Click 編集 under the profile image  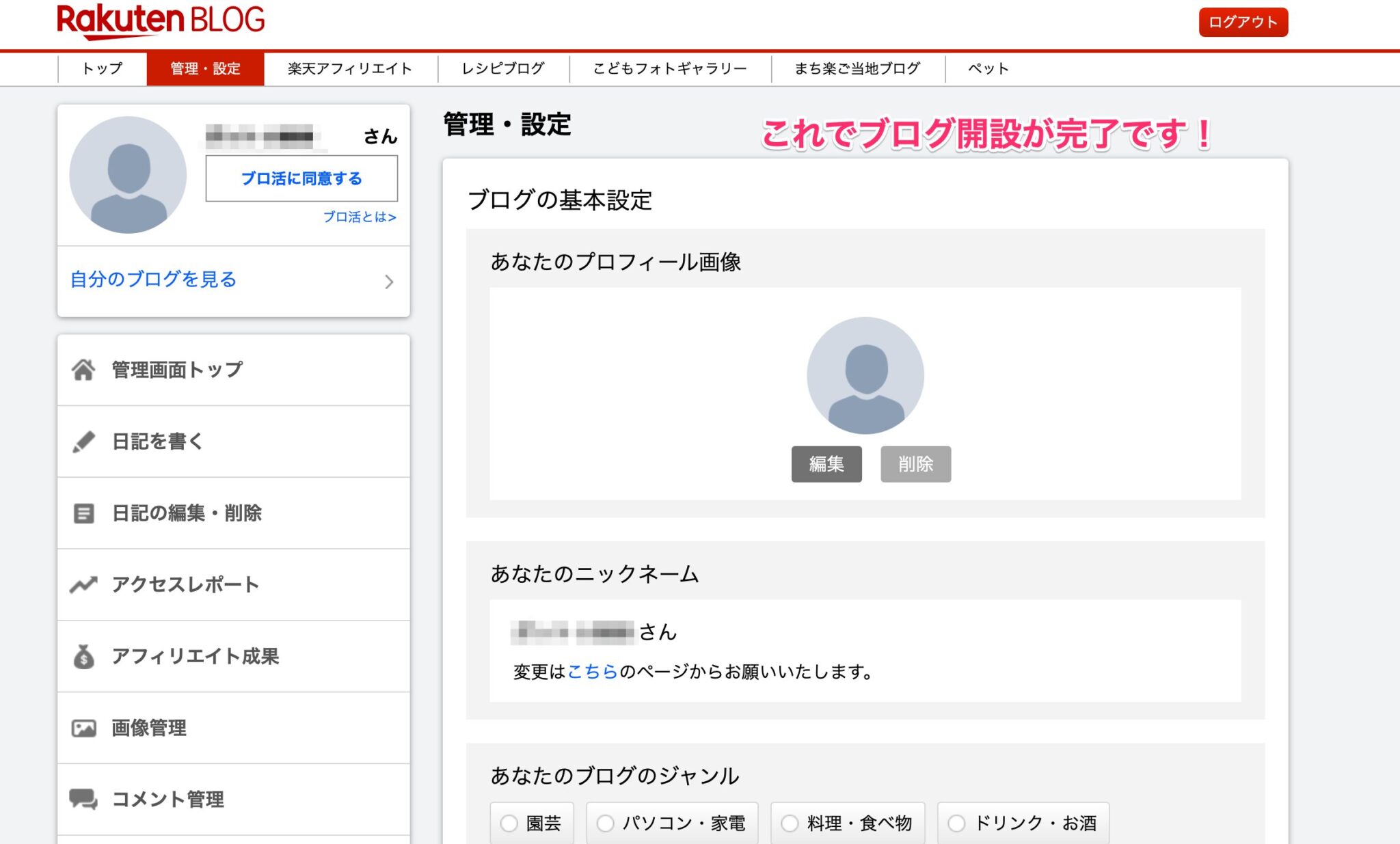pos(826,464)
